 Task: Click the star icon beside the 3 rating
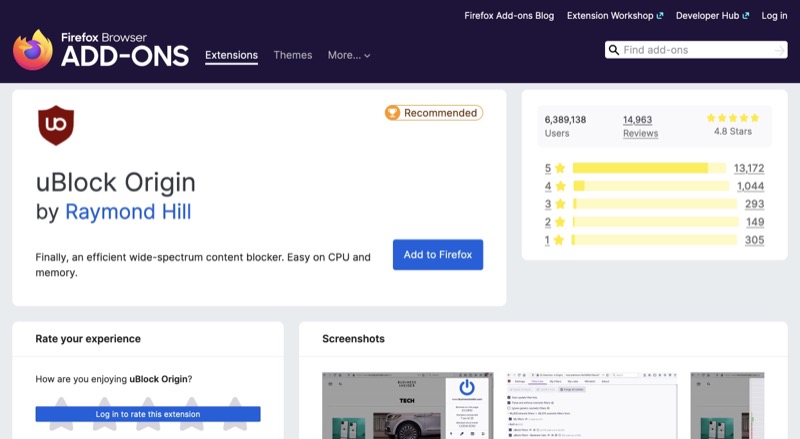(x=560, y=204)
